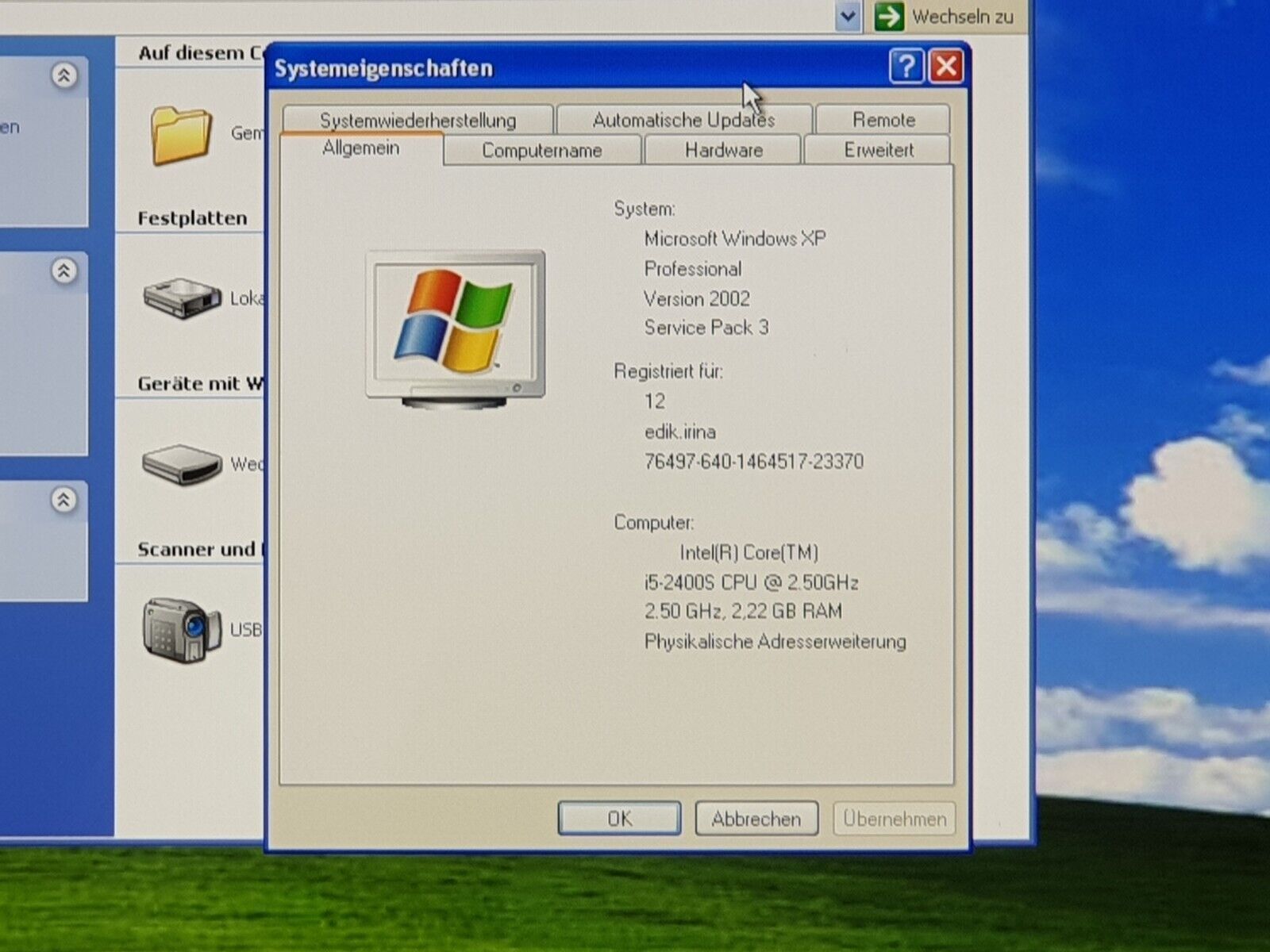This screenshot has width=1270, height=952.
Task: Open the Automatische Updates tab
Action: point(683,120)
